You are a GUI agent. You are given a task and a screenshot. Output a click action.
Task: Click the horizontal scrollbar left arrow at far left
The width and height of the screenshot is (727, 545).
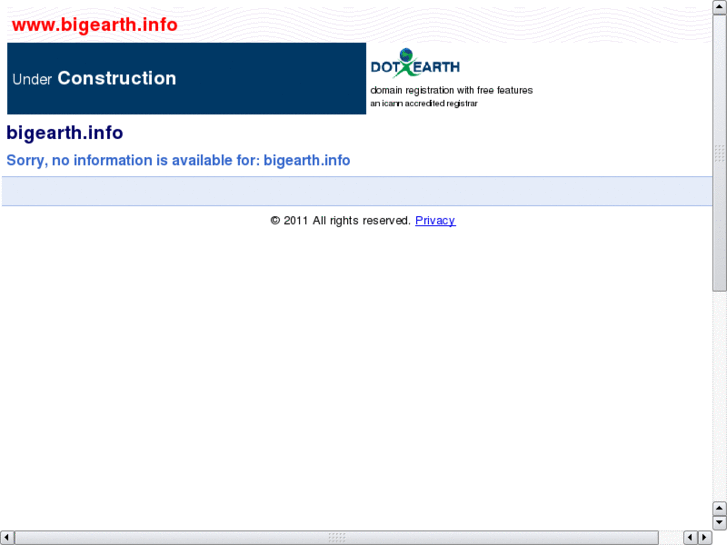(x=7, y=538)
